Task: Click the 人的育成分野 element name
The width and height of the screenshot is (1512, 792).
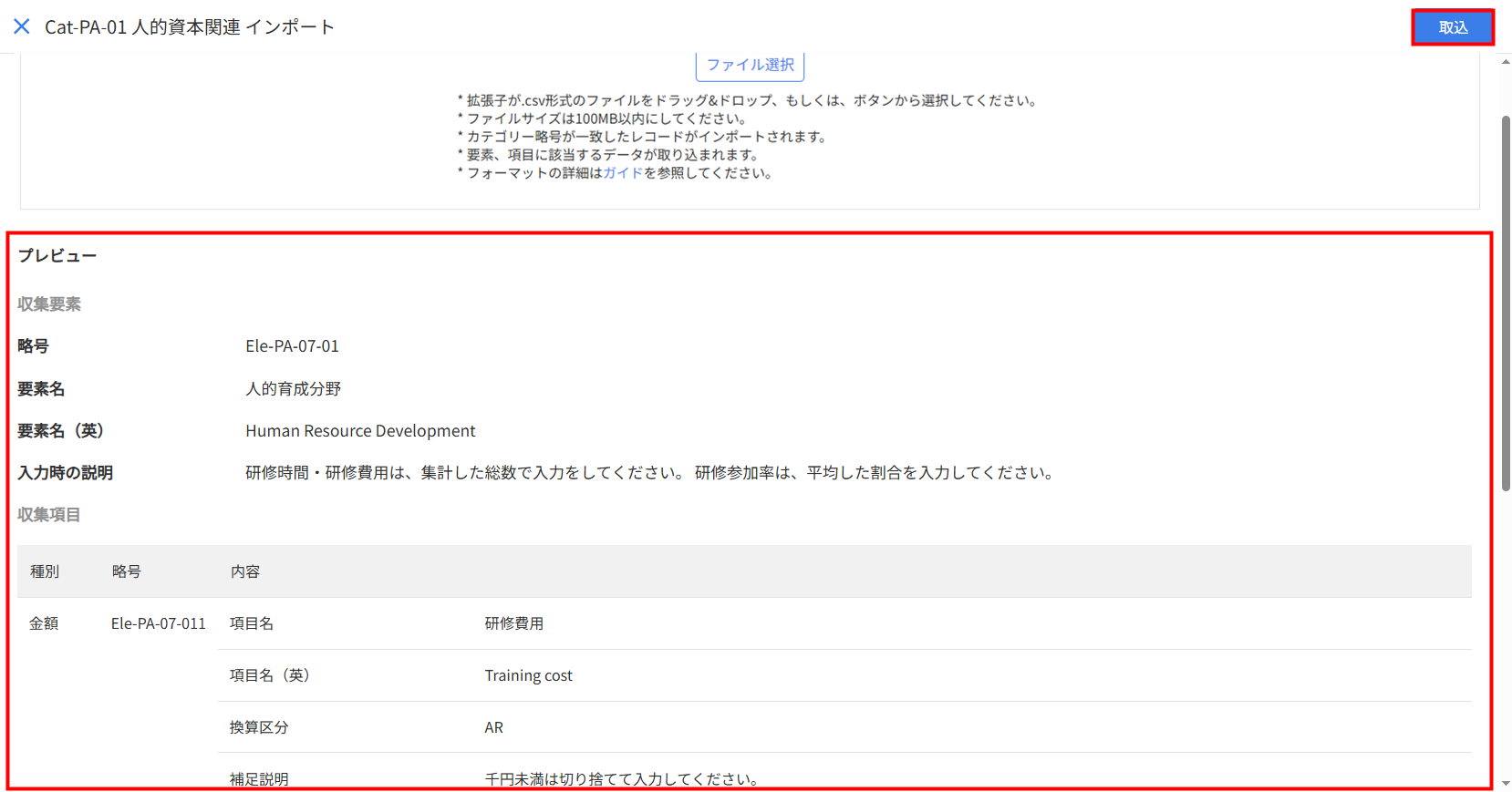Action: tap(293, 389)
